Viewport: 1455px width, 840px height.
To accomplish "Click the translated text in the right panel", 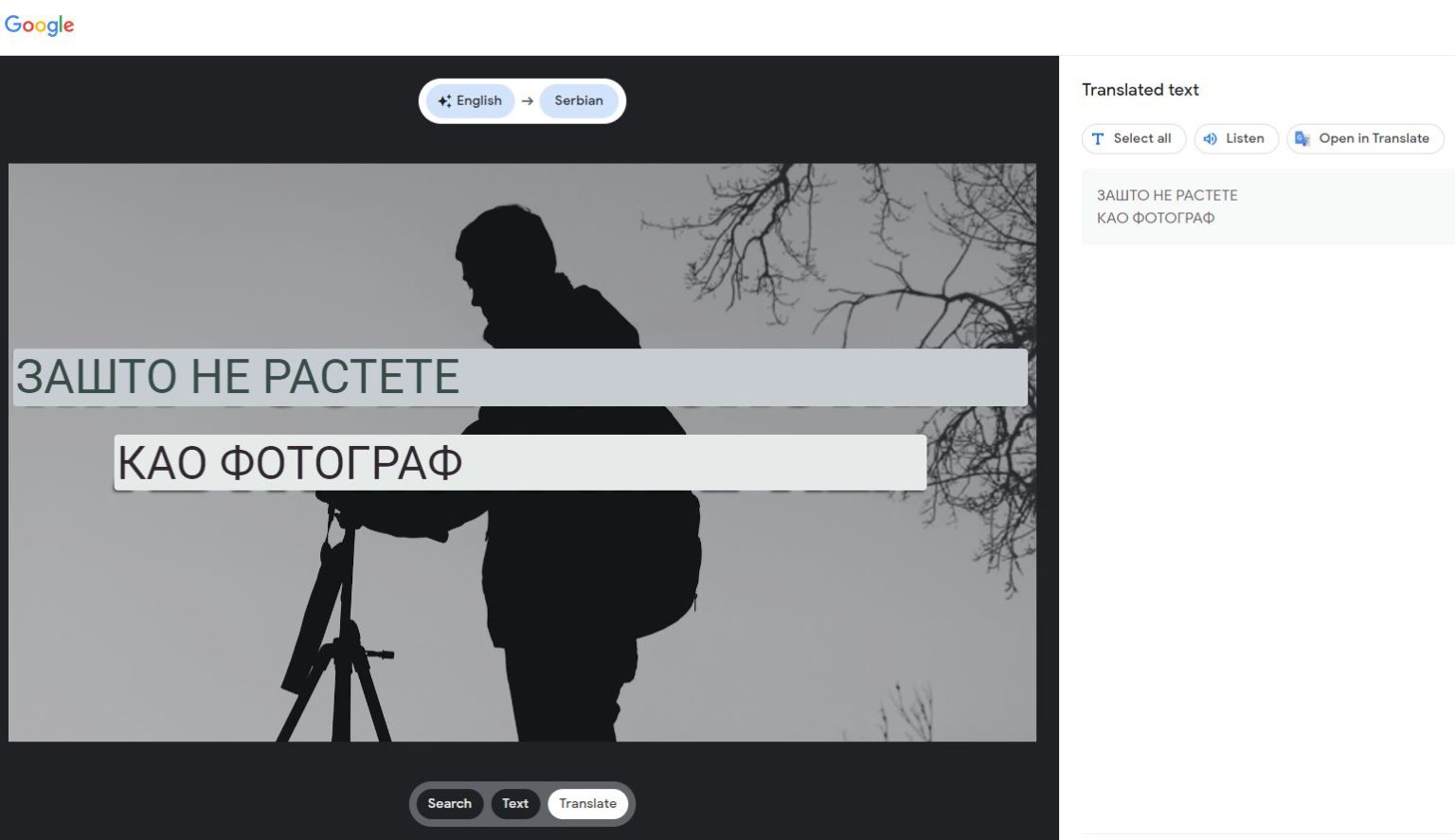I will tap(1167, 206).
